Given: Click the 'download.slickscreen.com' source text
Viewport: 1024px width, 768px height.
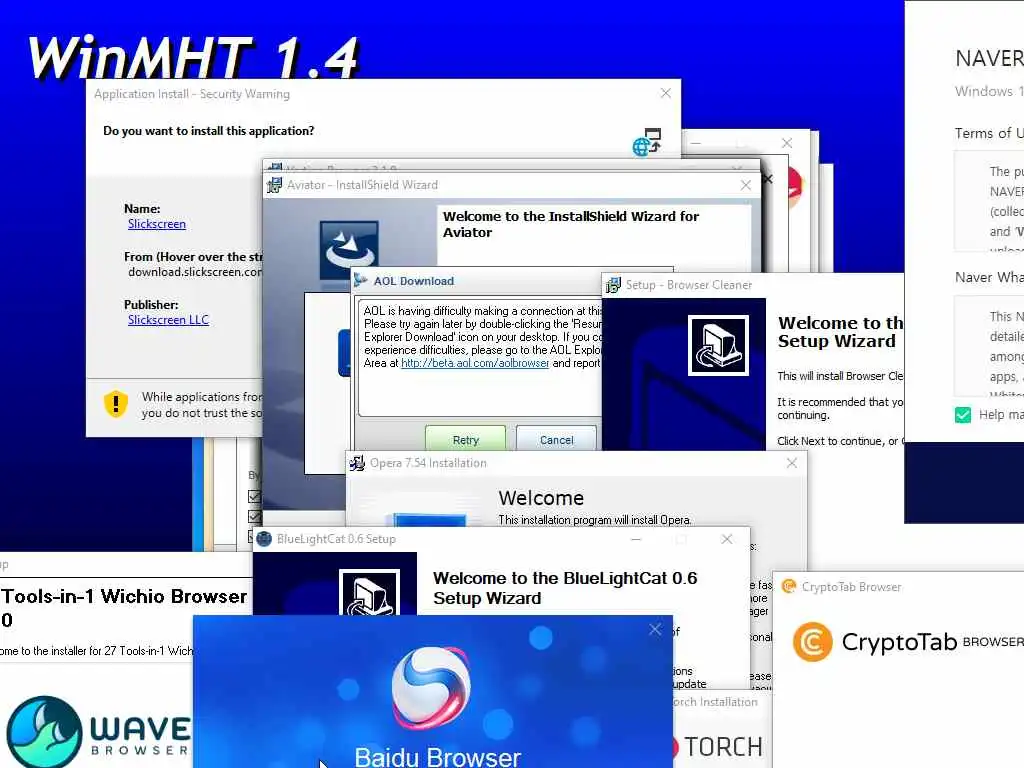Looking at the screenshot, I should (x=195, y=272).
